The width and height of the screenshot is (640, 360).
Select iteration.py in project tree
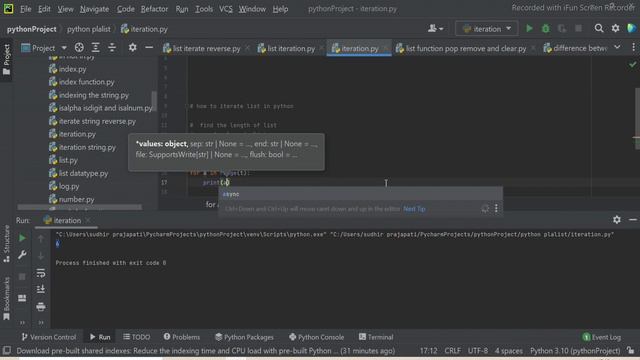tap(72, 134)
